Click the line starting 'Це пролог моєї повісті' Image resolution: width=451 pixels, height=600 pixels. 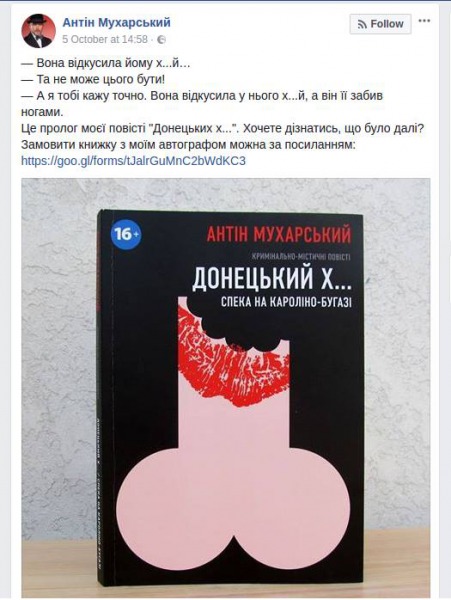pyautogui.click(x=223, y=129)
